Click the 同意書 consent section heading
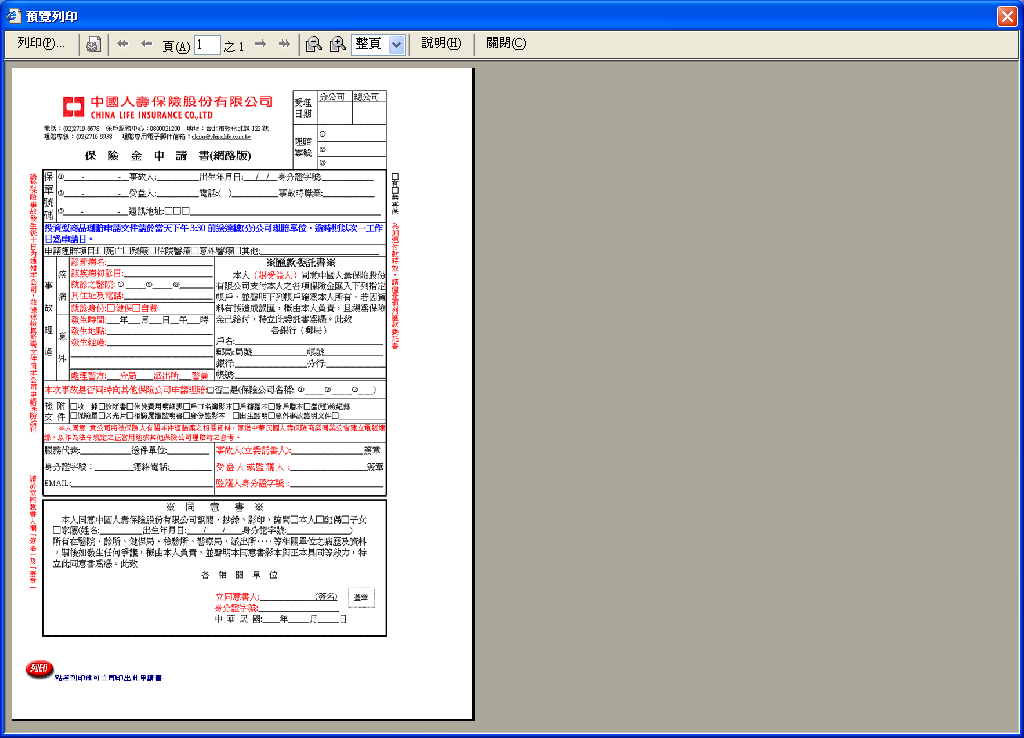Screen dimensions: 1024x738 coord(214,507)
